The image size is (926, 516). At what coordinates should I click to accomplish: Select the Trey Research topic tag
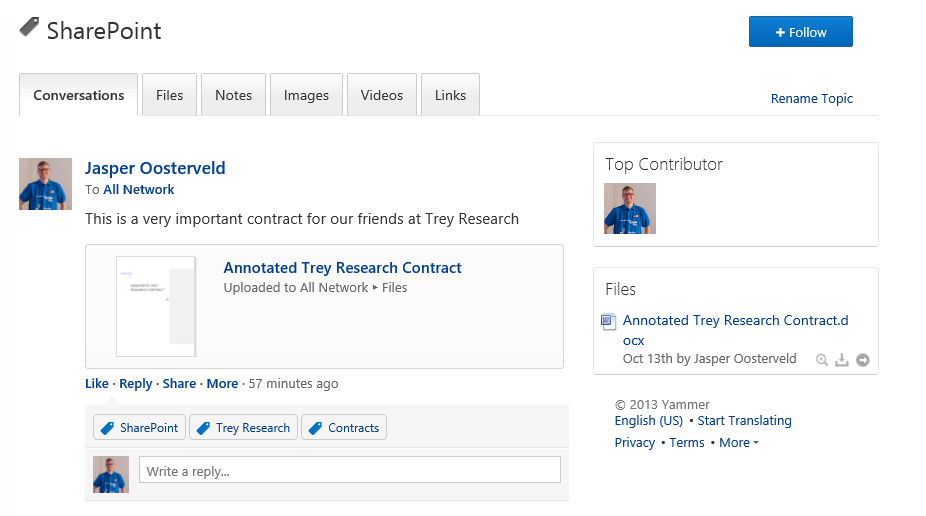click(x=243, y=428)
